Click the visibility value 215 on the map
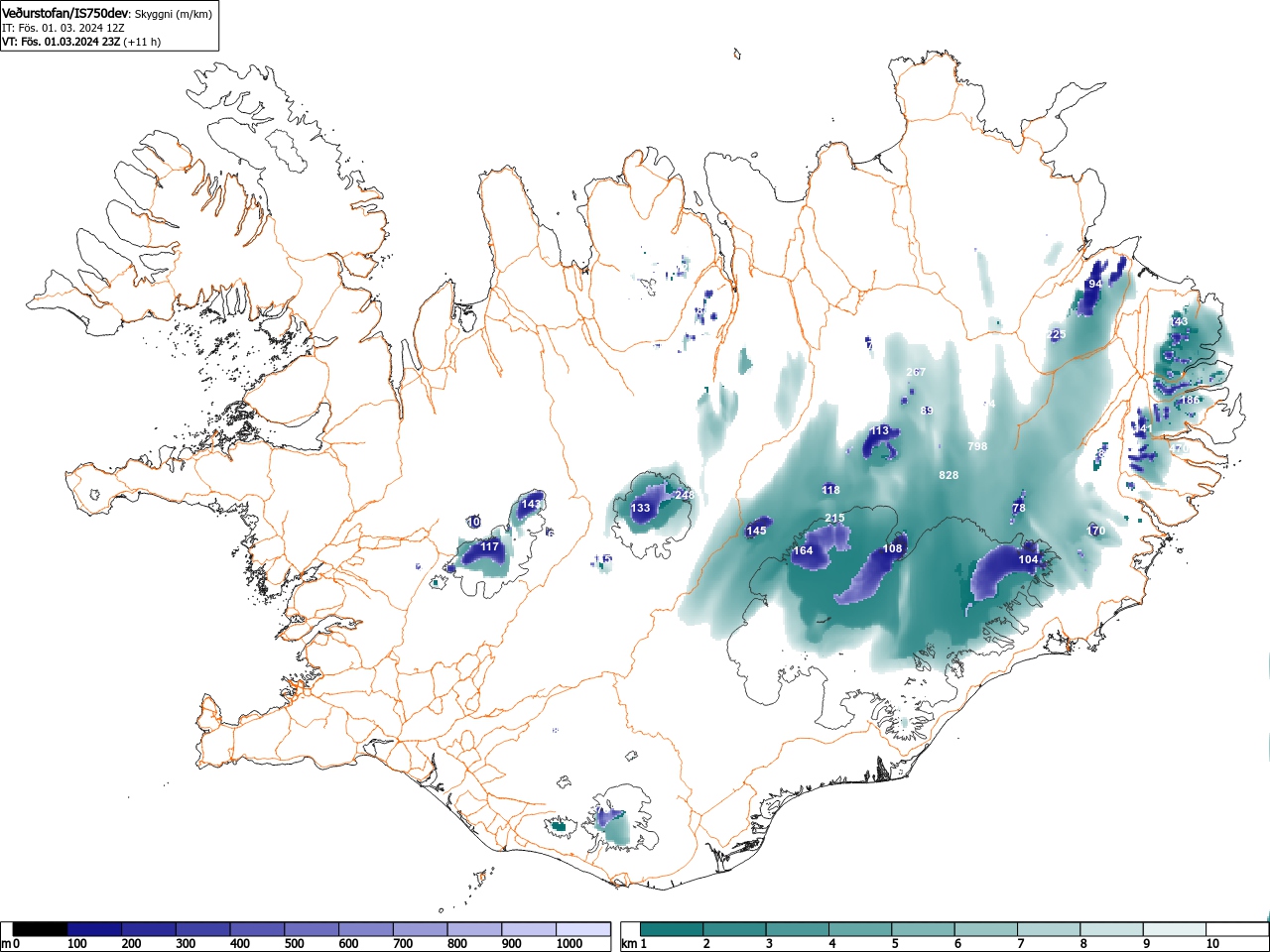This screenshot has height=952, width=1270. coord(834,518)
